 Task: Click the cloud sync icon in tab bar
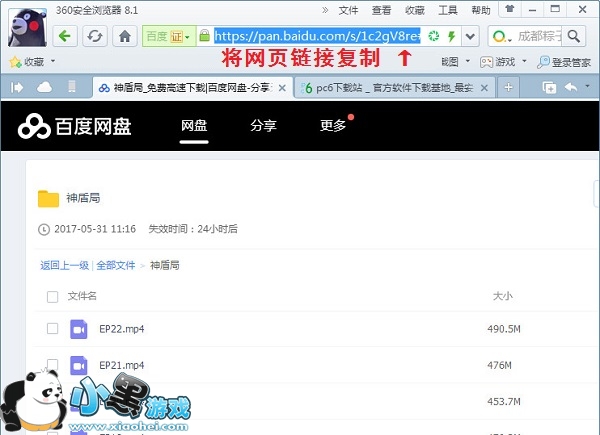pos(44,88)
